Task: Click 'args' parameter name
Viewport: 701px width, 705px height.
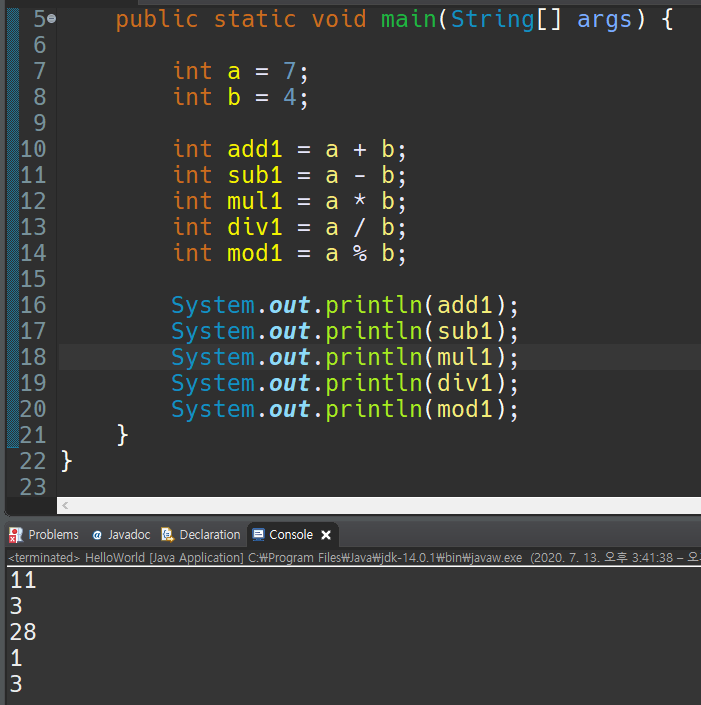Action: coord(604,21)
